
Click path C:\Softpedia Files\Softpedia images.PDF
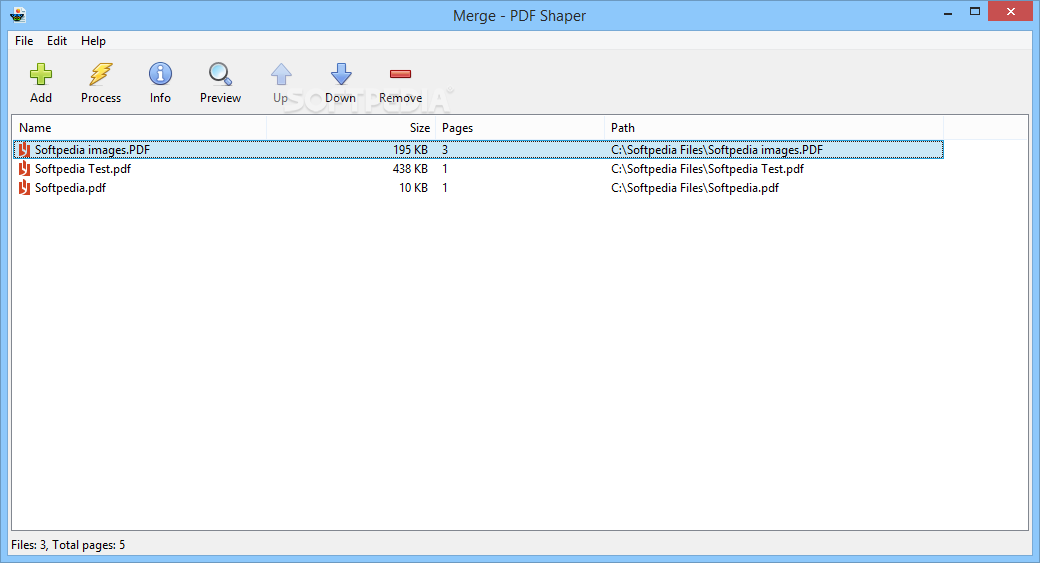pos(717,150)
